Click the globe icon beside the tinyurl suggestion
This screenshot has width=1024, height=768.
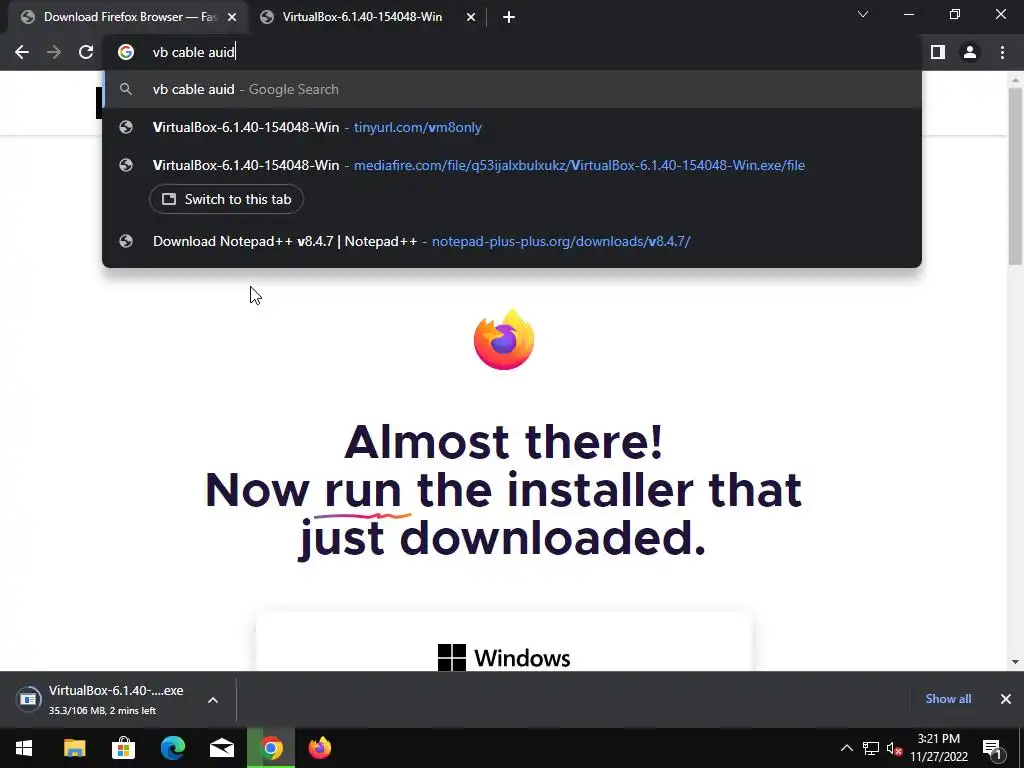coord(126,127)
